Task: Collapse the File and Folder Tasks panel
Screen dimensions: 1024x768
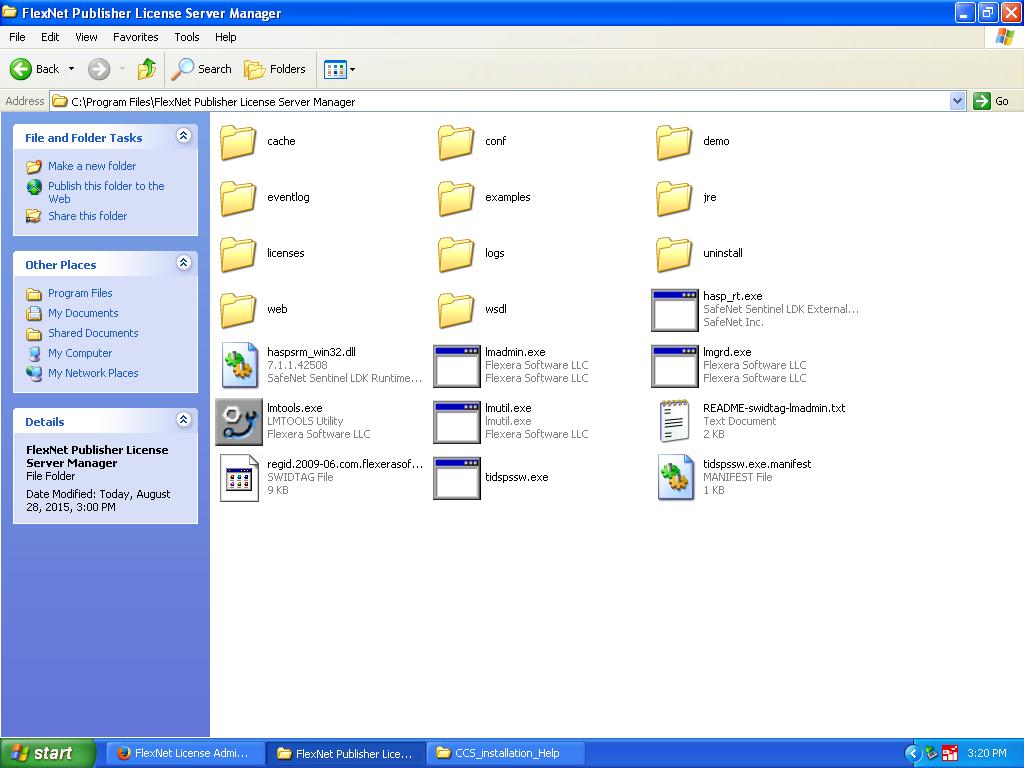Action: [x=184, y=136]
